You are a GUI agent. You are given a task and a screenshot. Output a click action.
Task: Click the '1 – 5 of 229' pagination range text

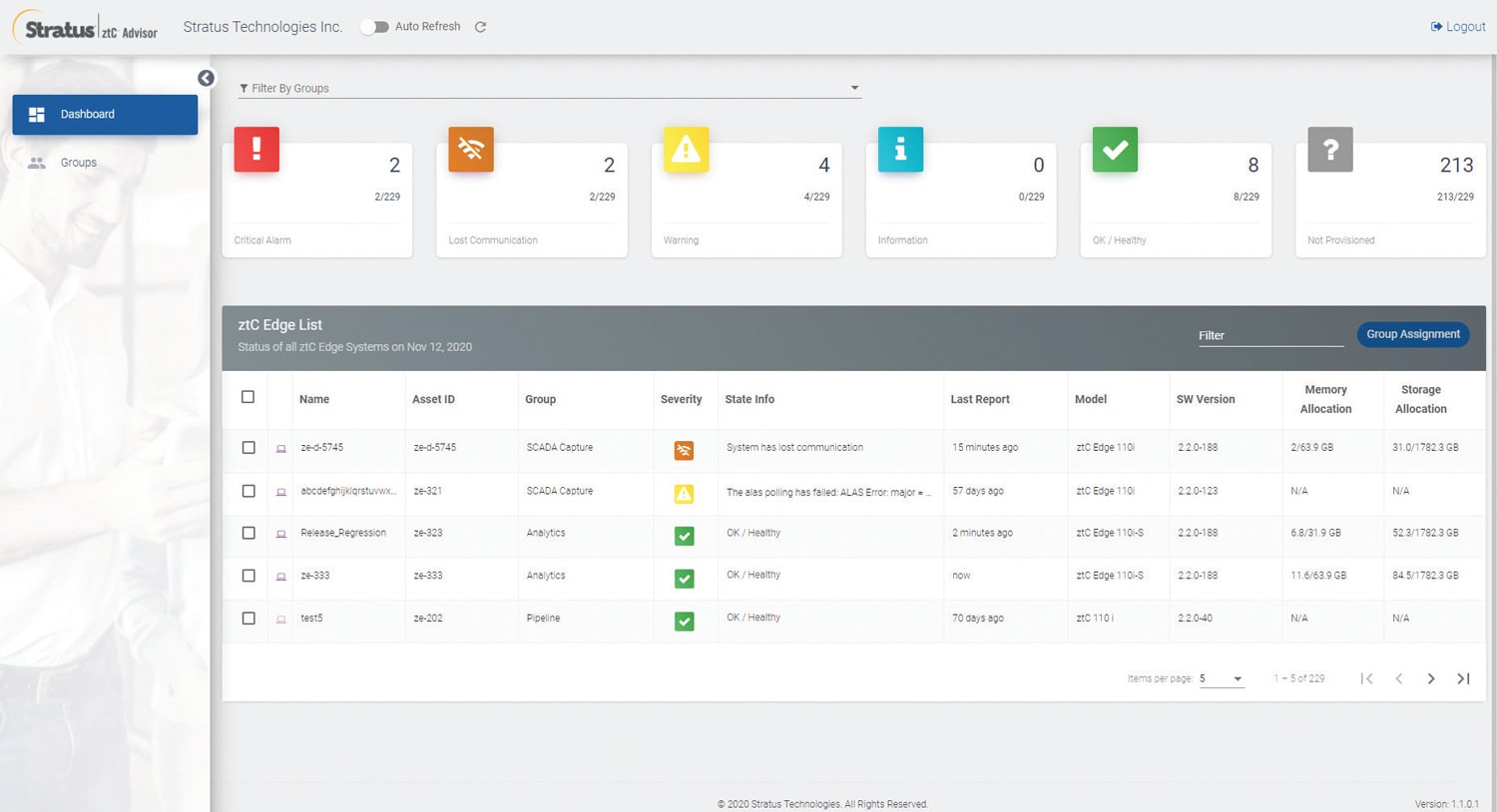(x=1299, y=678)
